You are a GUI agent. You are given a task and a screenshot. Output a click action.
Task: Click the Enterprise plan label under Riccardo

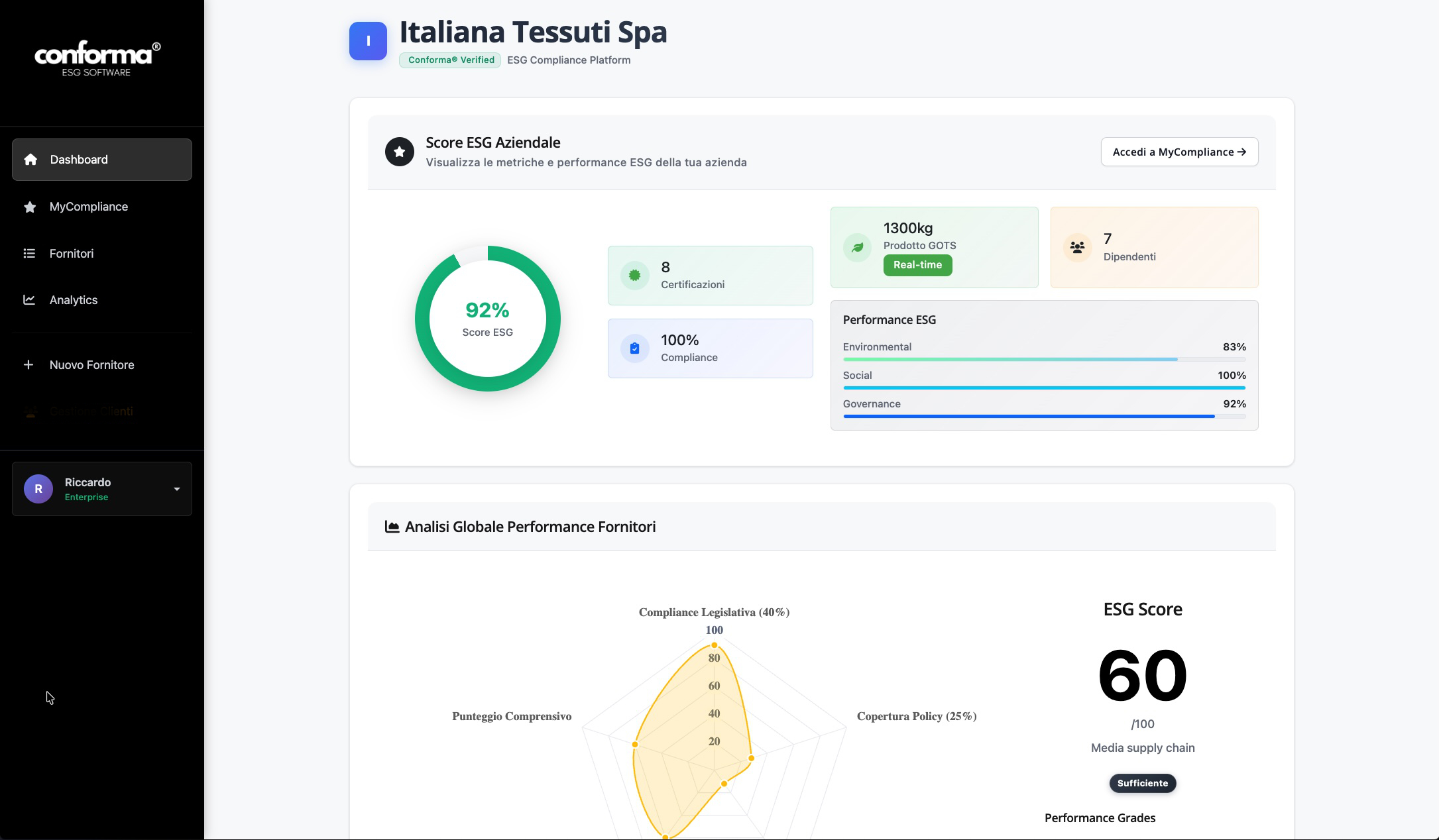coord(86,497)
